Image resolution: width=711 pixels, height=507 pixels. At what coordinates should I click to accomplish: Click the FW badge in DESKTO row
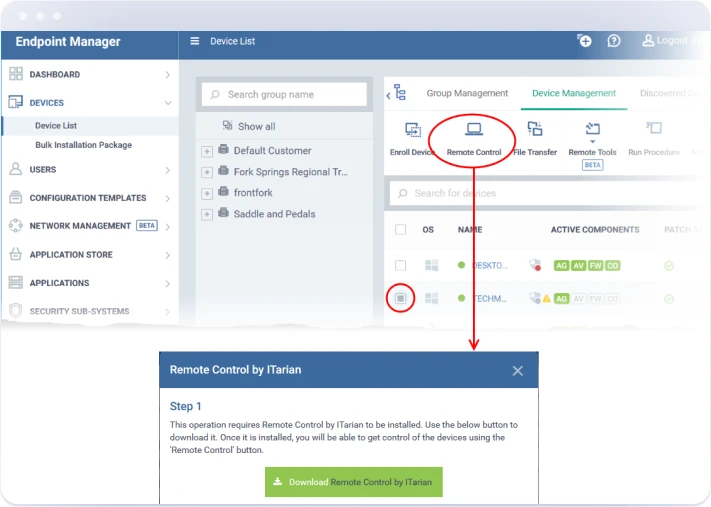coord(595,266)
